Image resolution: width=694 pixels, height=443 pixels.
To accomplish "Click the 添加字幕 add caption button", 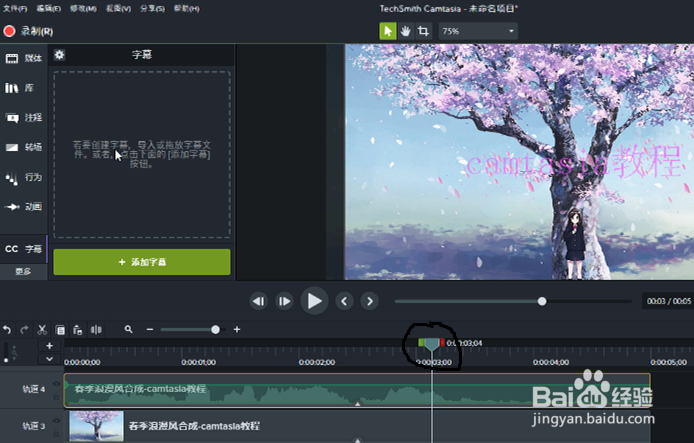I will point(142,262).
